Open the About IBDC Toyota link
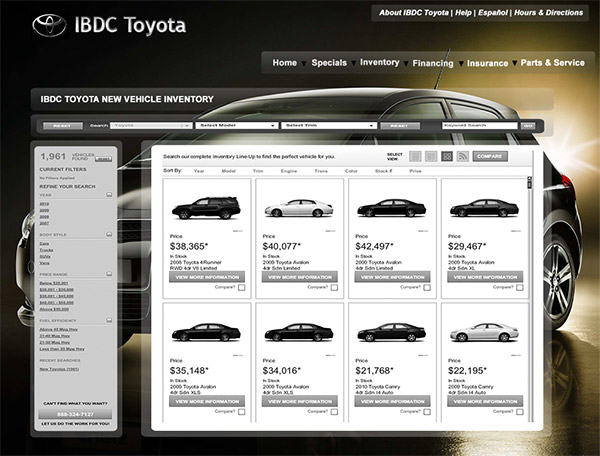This screenshot has width=600, height=456. tap(414, 13)
